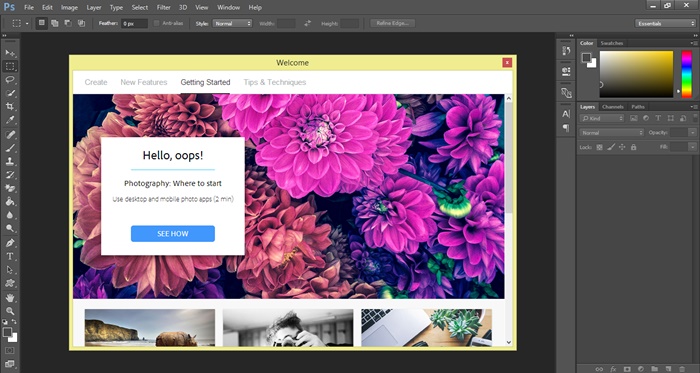Choose Intersect with selection mode
Screen dimensions: 700x373
pyautogui.click(x=82, y=23)
